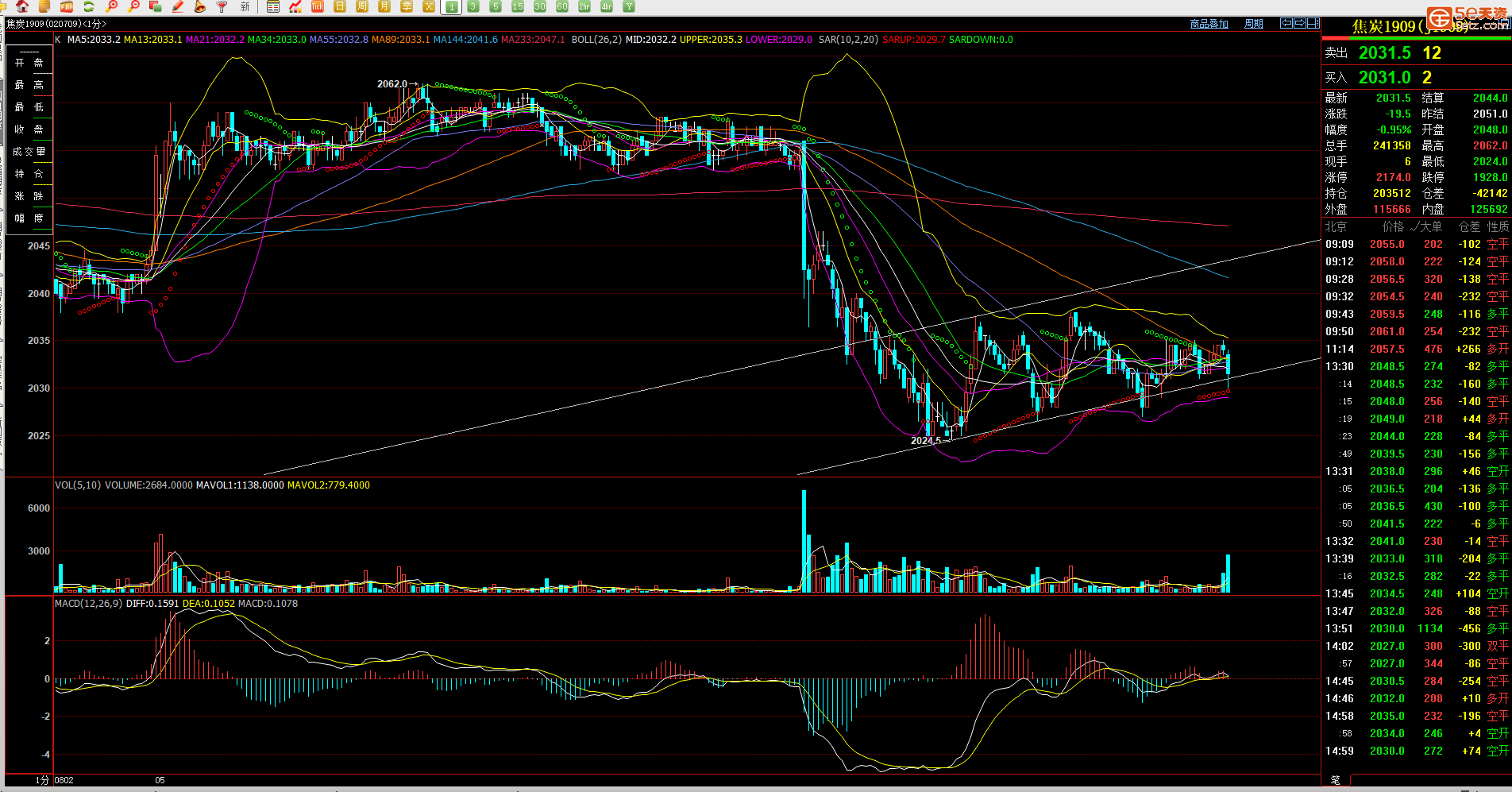This screenshot has height=792, width=1512.
Task: Click the orange notes icon beside home
Action: (x=44, y=6)
